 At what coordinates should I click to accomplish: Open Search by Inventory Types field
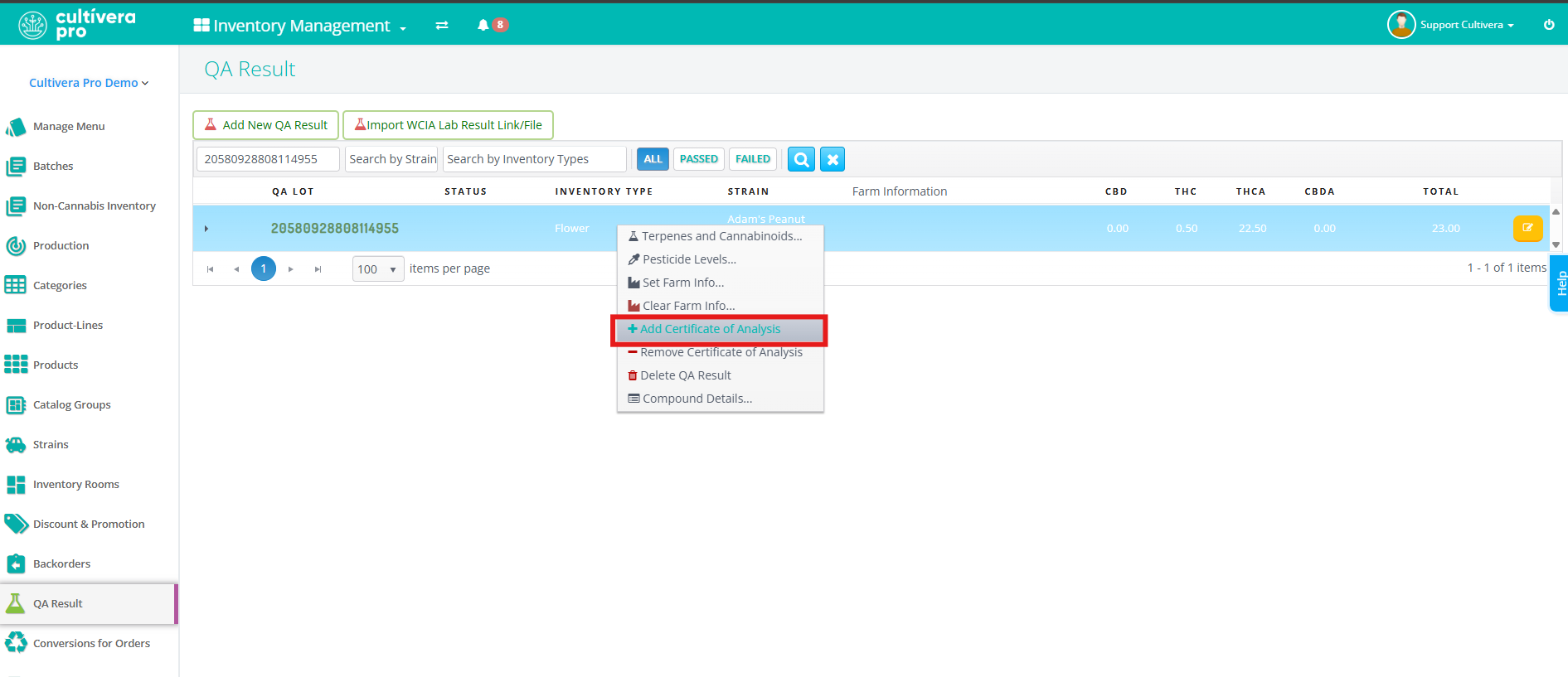535,159
